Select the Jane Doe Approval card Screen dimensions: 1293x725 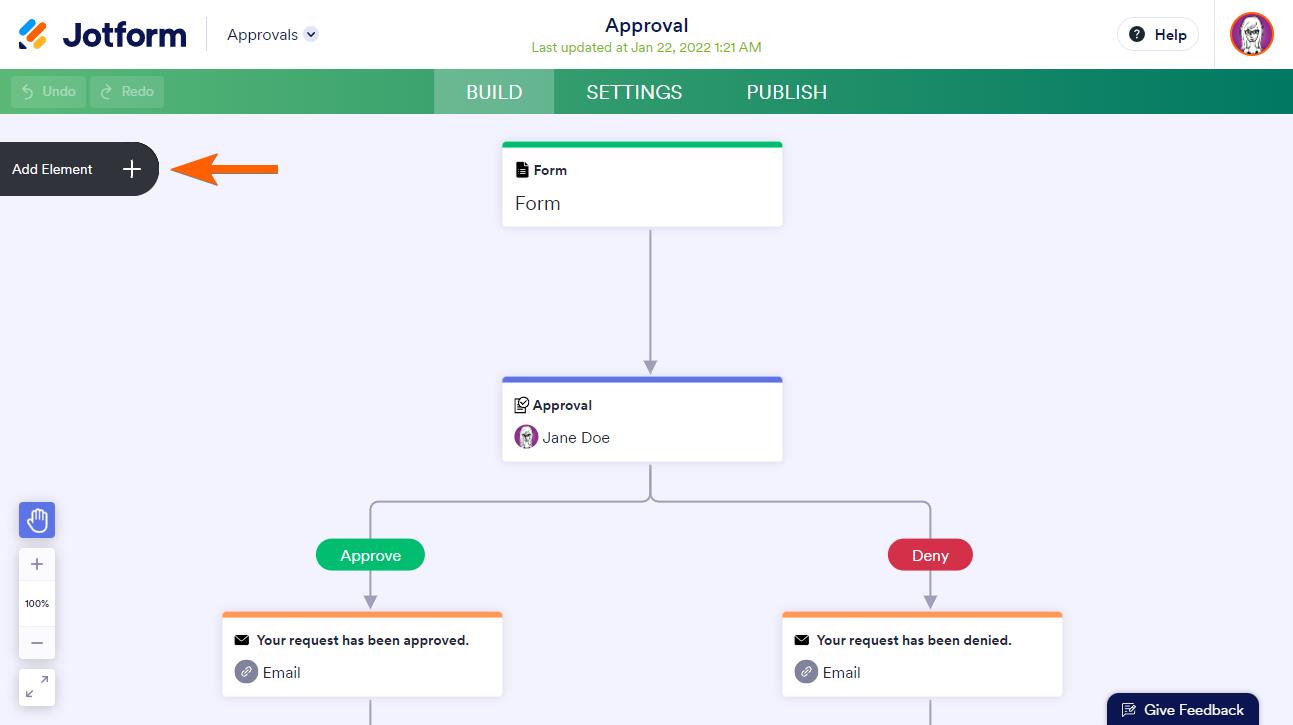coord(642,421)
